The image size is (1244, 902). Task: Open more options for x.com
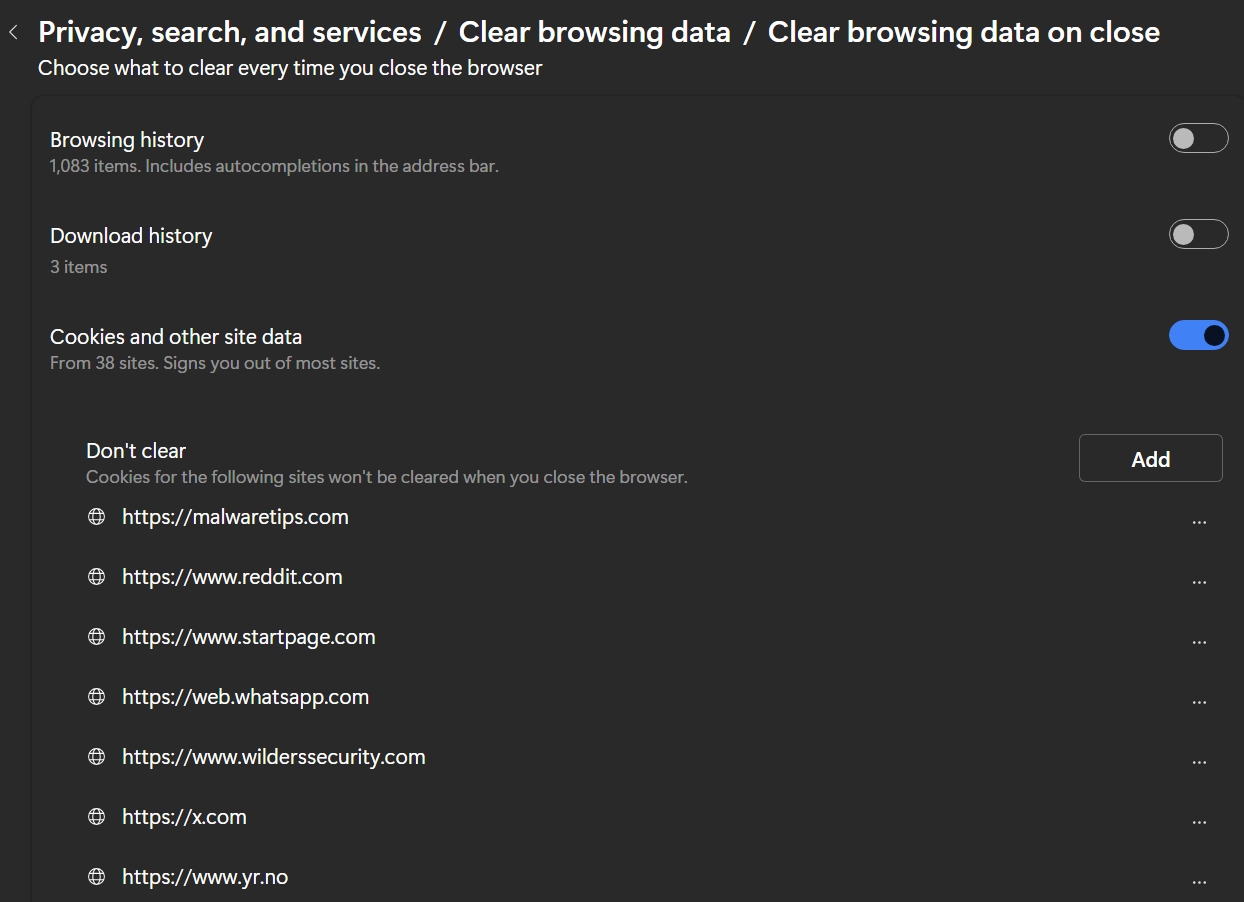point(1199,822)
